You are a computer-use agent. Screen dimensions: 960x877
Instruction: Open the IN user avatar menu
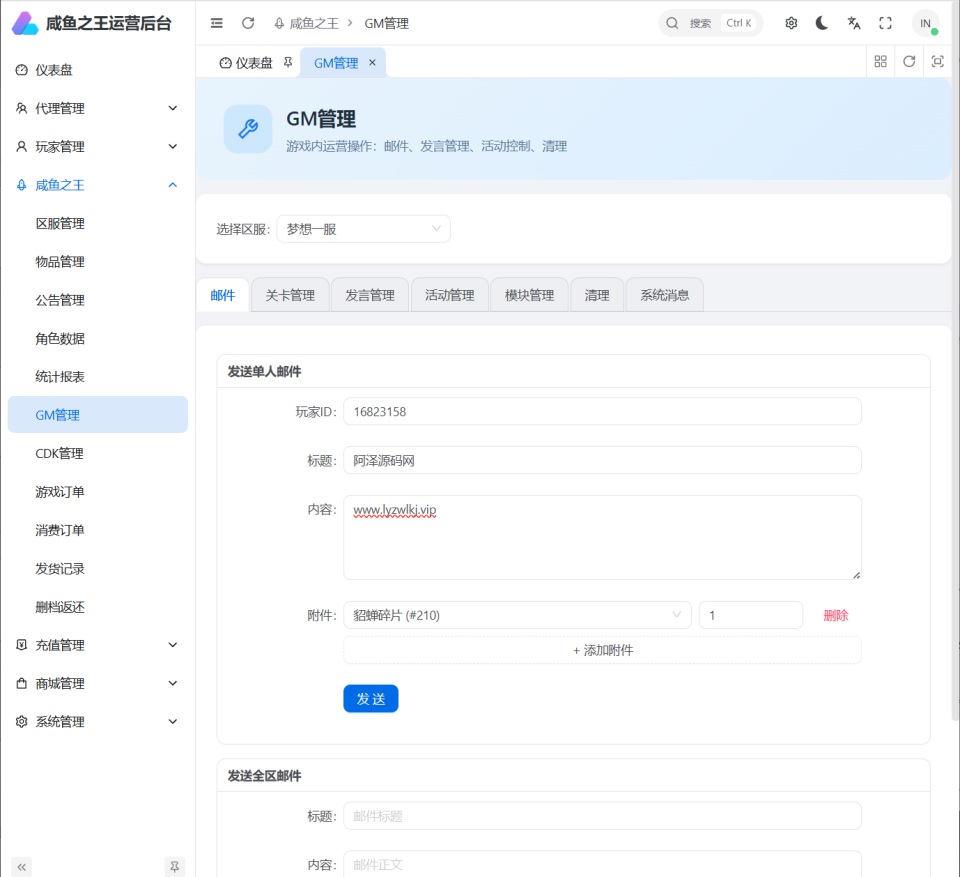[925, 23]
